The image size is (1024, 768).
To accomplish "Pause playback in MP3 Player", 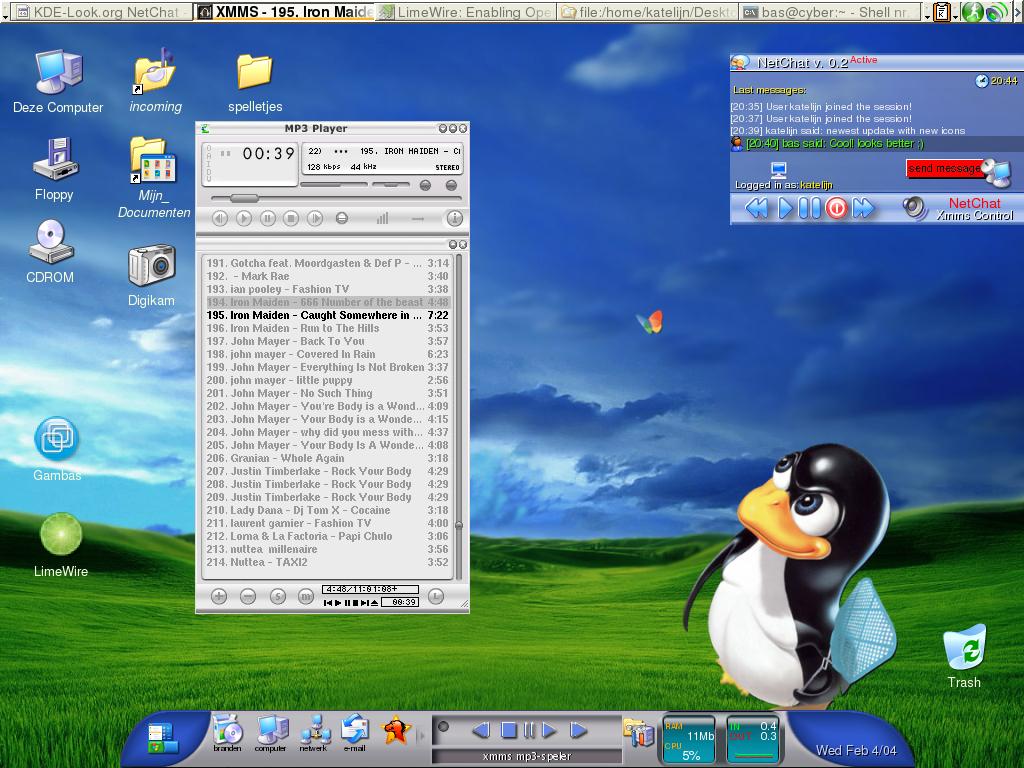I will click(x=268, y=218).
